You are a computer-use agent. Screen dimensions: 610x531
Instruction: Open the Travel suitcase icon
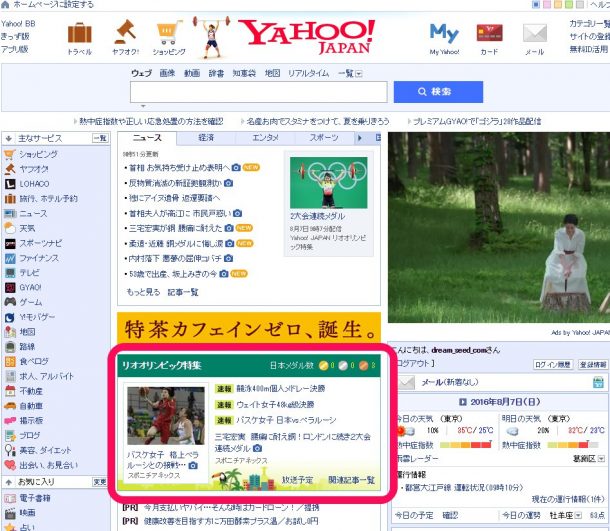click(79, 33)
